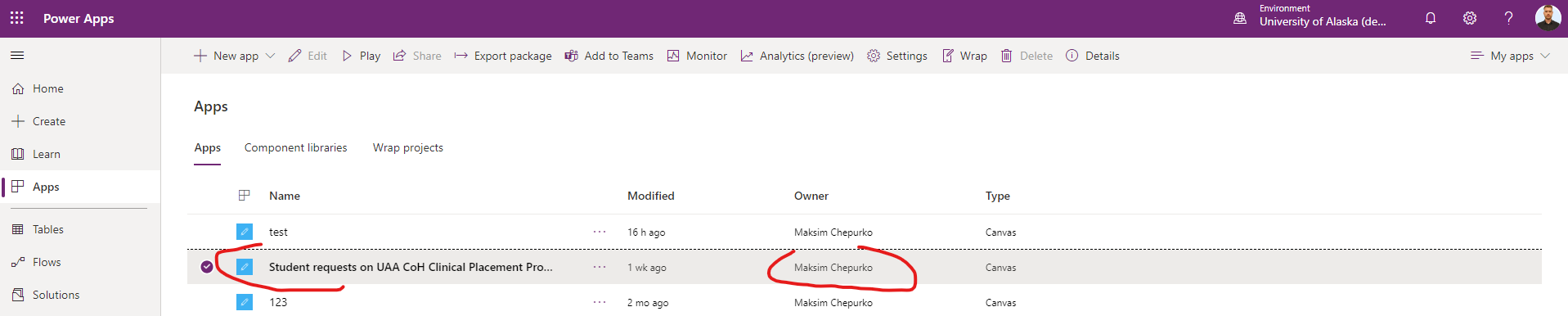
Task: Click '2 mo ago' modified value
Action: pos(648,303)
